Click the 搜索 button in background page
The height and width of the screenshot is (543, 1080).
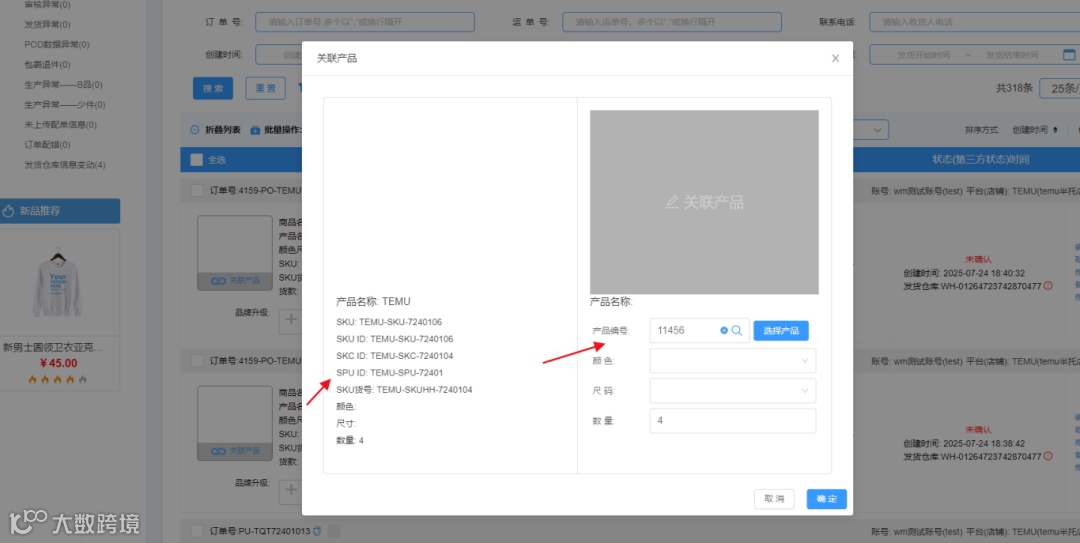click(213, 88)
